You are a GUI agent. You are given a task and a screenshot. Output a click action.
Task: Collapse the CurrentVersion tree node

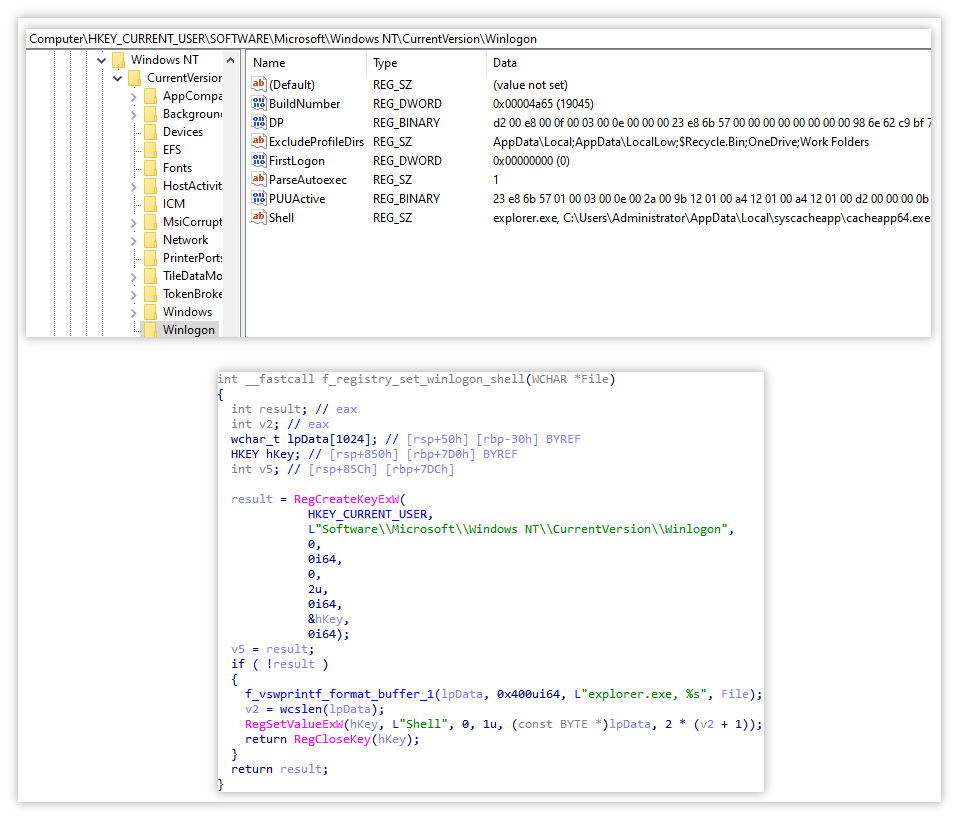(x=118, y=78)
